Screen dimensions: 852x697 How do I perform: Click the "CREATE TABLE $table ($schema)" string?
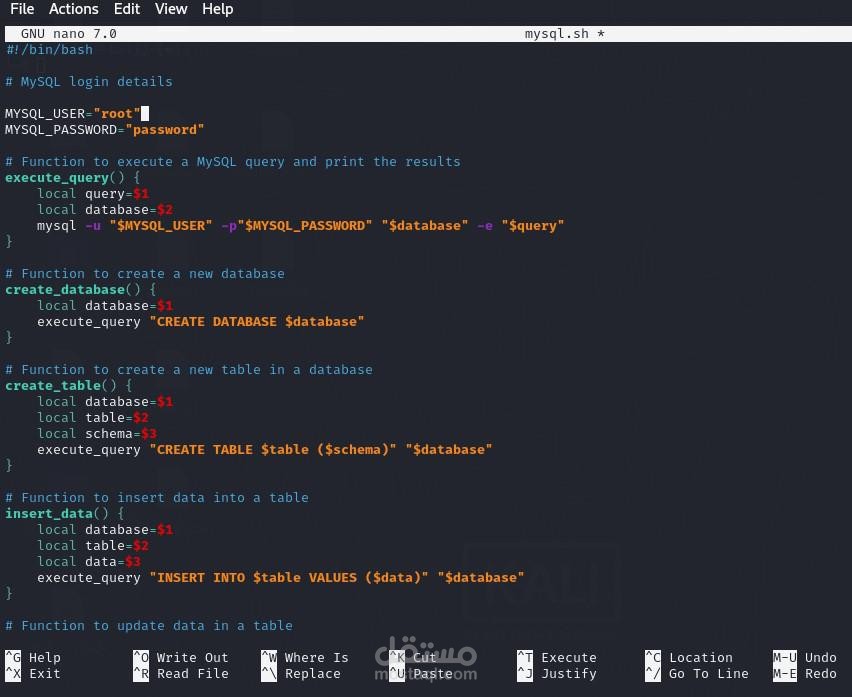pyautogui.click(x=273, y=450)
